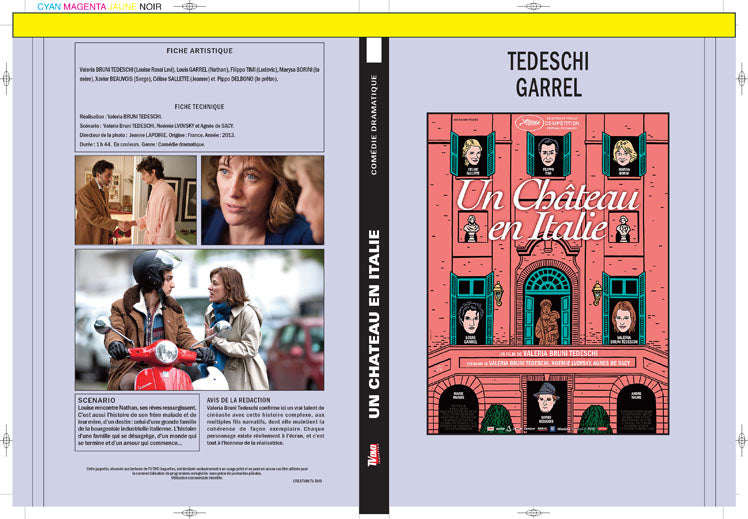This screenshot has height=519, width=748.
Task: Click the SCENARIO text box
Action: (137, 422)
